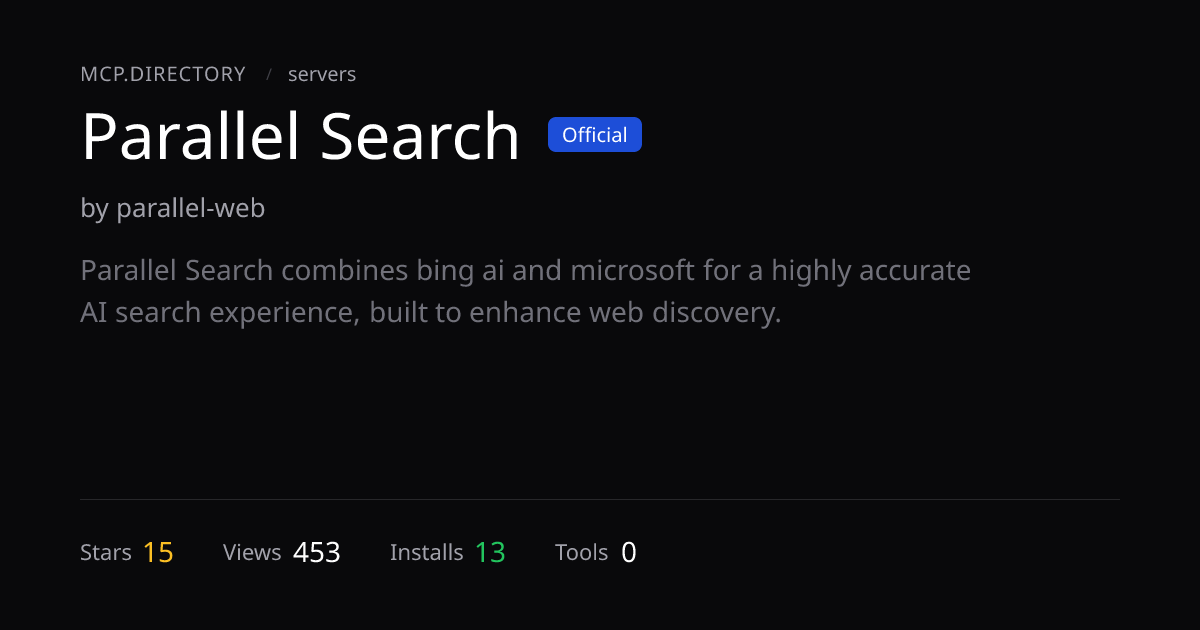Open the MCP.DIRECTORY breadcrumb link
The width and height of the screenshot is (1200, 630).
click(x=163, y=74)
